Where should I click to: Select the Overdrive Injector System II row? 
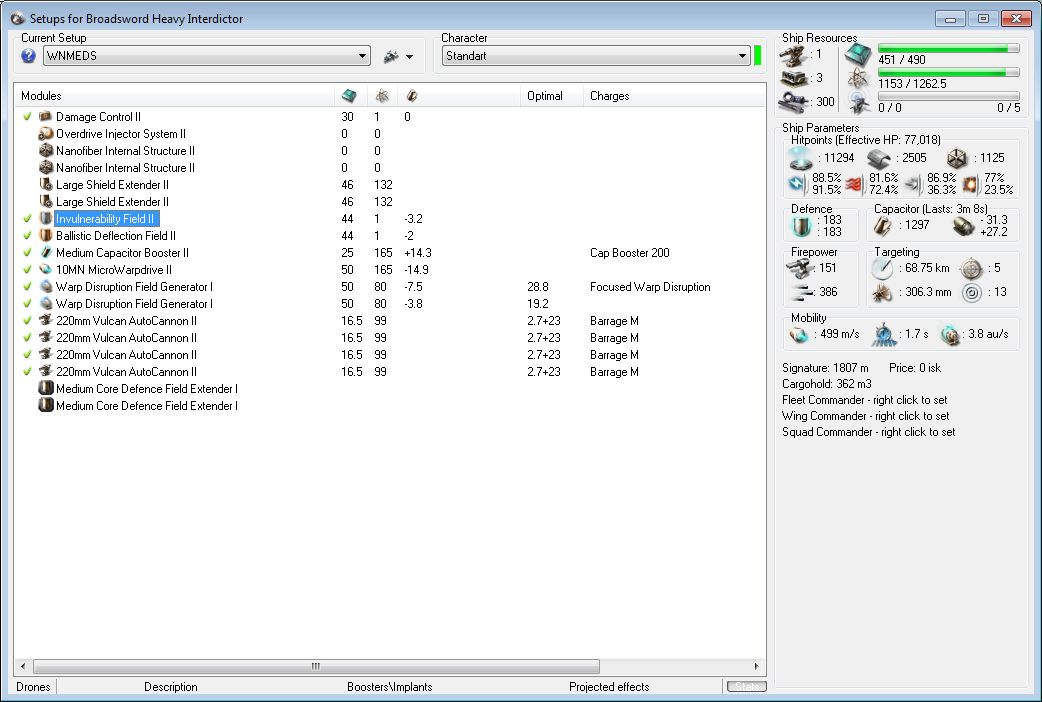(390, 134)
